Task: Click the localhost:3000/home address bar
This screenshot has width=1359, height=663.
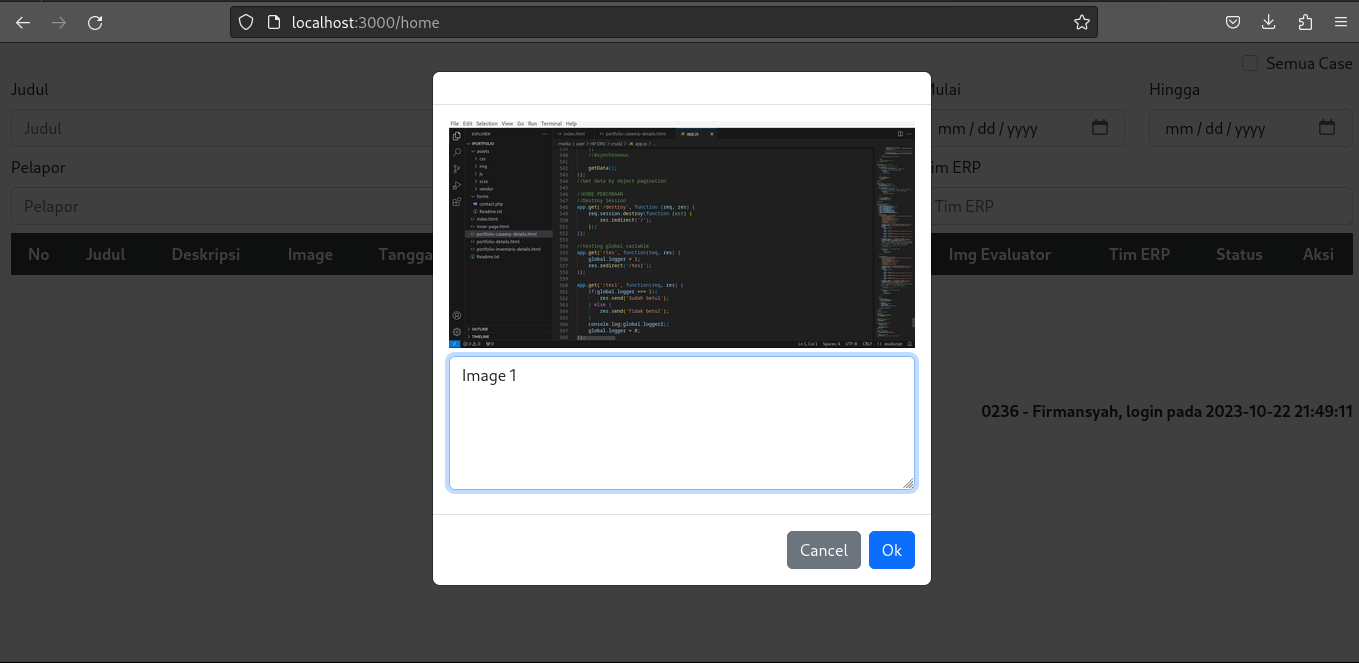Action: click(x=660, y=22)
